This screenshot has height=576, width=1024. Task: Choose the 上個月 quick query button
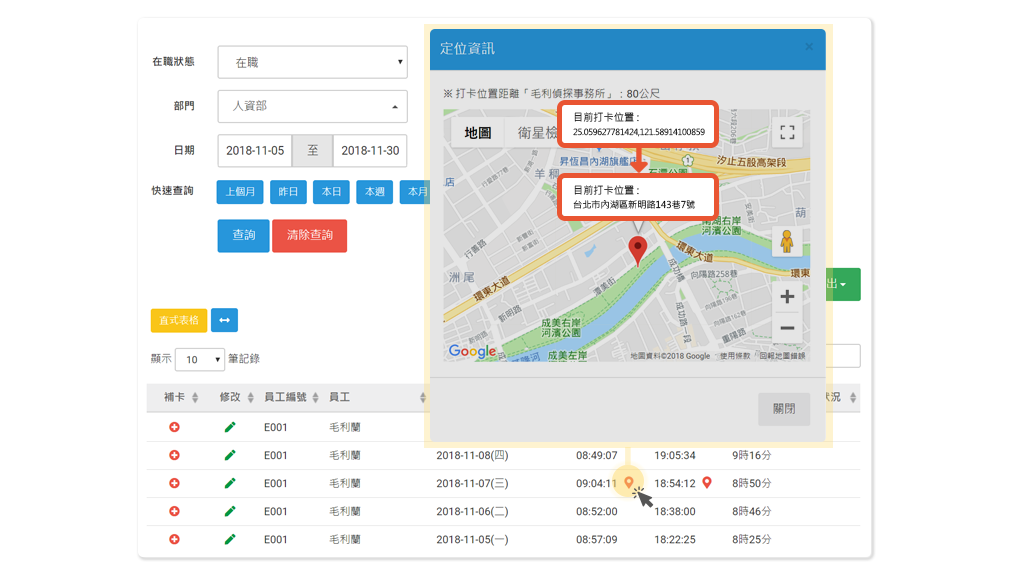point(240,192)
